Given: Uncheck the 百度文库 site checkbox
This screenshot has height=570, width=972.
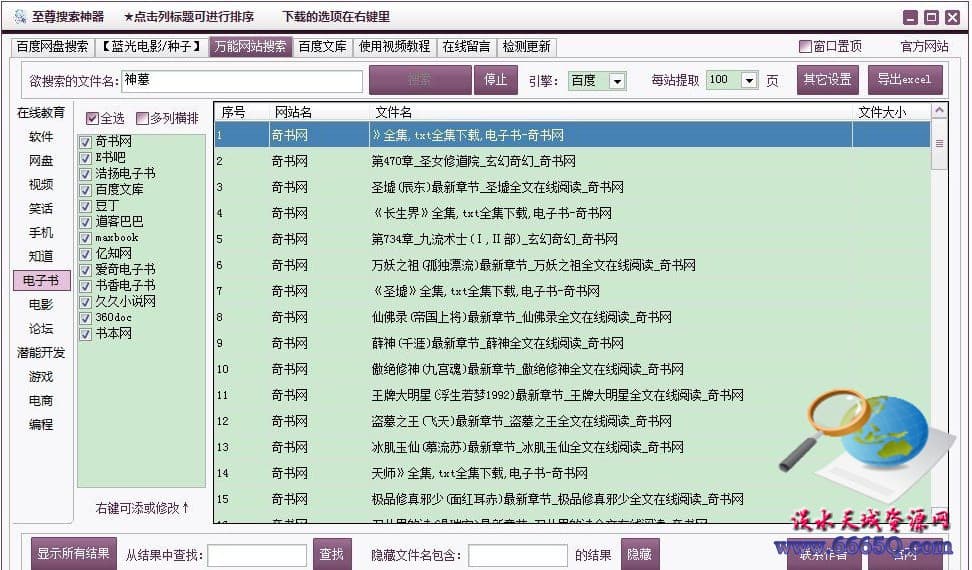Looking at the screenshot, I should [x=86, y=190].
